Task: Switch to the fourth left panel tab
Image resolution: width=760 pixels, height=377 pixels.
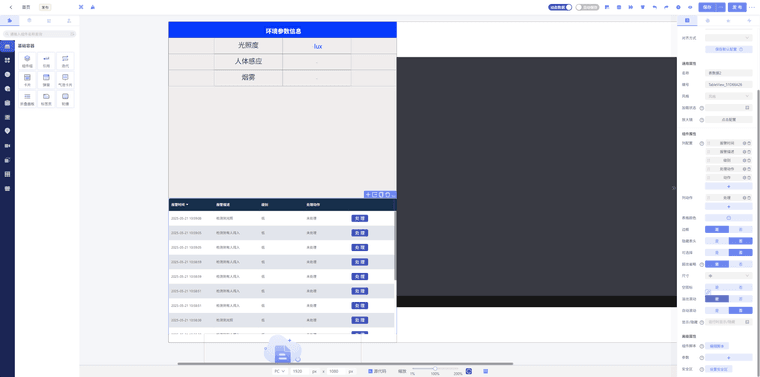Action: coord(69,20)
